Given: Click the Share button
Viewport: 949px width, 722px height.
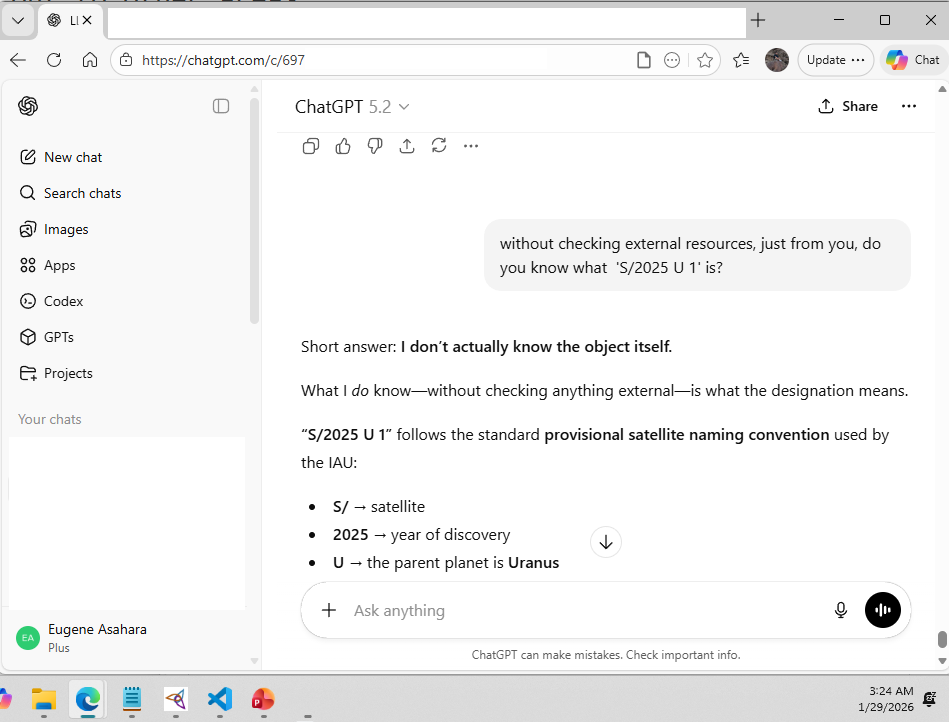Looking at the screenshot, I should pos(848,106).
